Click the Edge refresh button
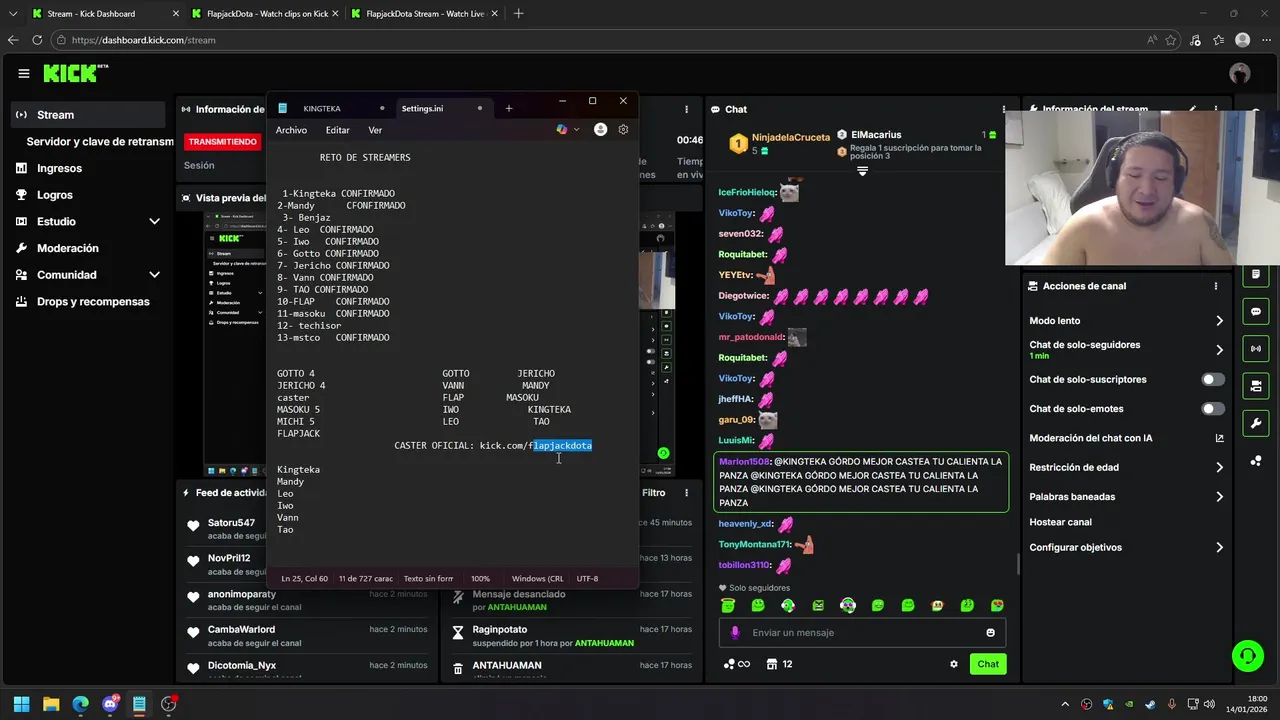 (37, 40)
